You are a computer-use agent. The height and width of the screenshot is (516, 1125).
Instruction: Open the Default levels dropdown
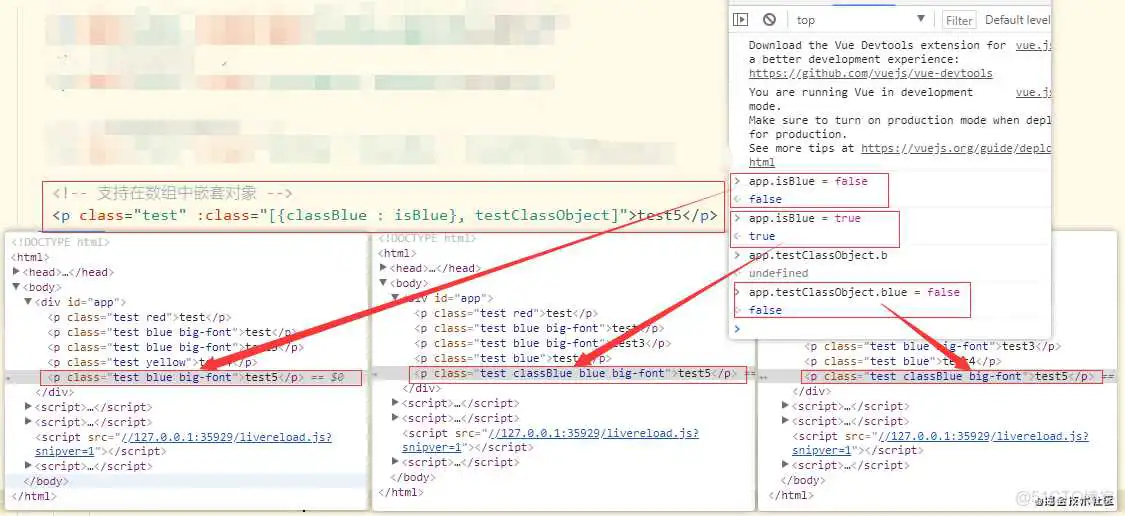[x=1017, y=20]
